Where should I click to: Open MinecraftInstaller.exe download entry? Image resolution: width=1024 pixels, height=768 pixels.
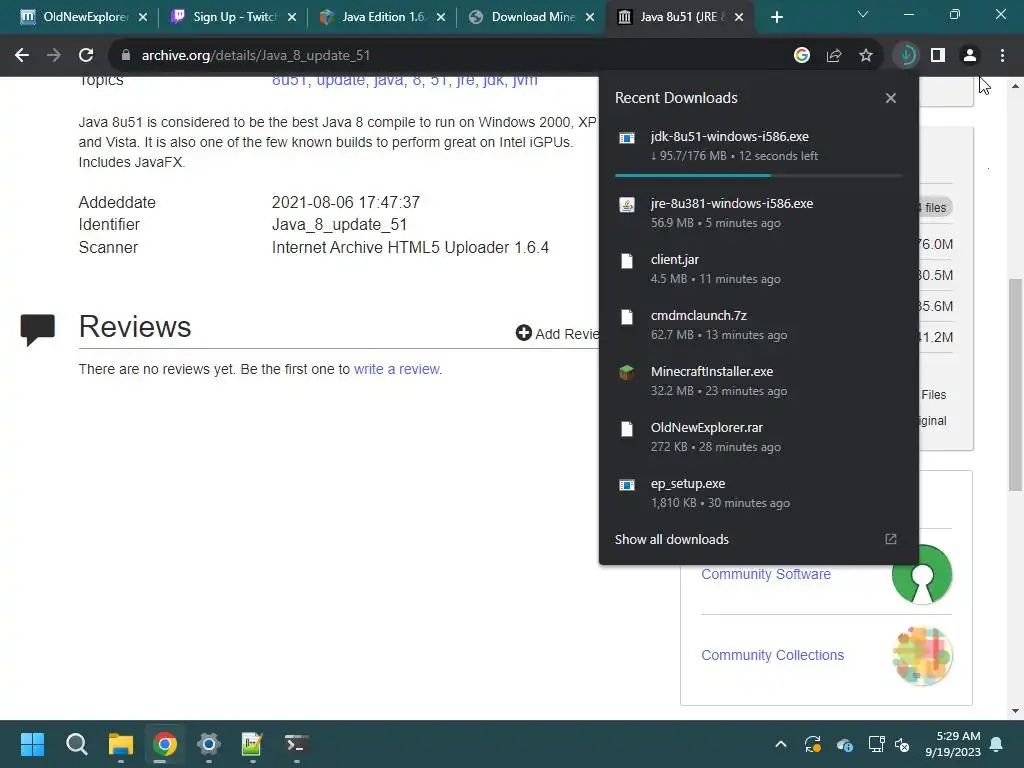click(758, 381)
